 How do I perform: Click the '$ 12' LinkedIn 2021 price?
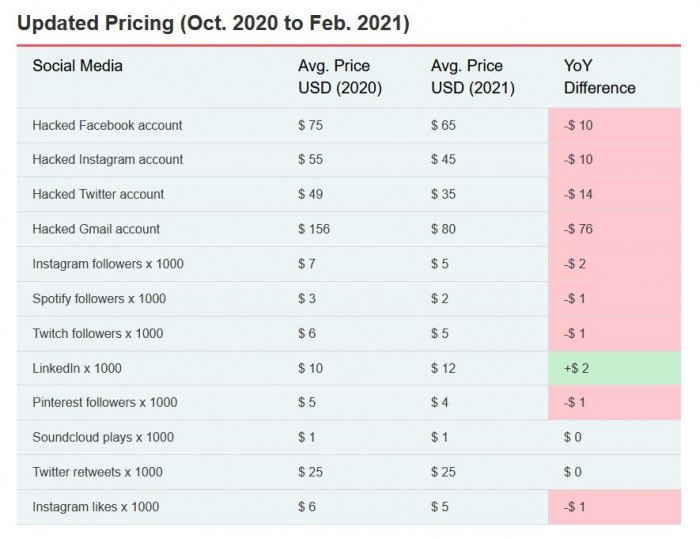[x=443, y=368]
